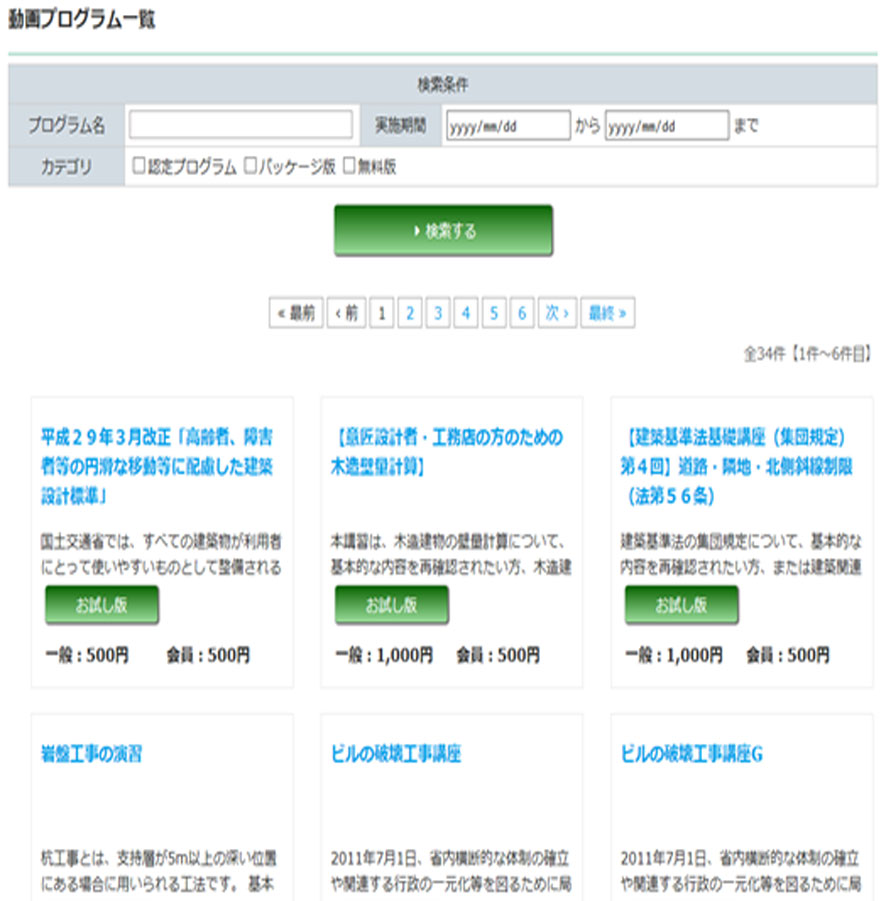Image resolution: width=886 pixels, height=901 pixels.
Task: Open the 木造壁量計算 program link
Action: [446, 451]
